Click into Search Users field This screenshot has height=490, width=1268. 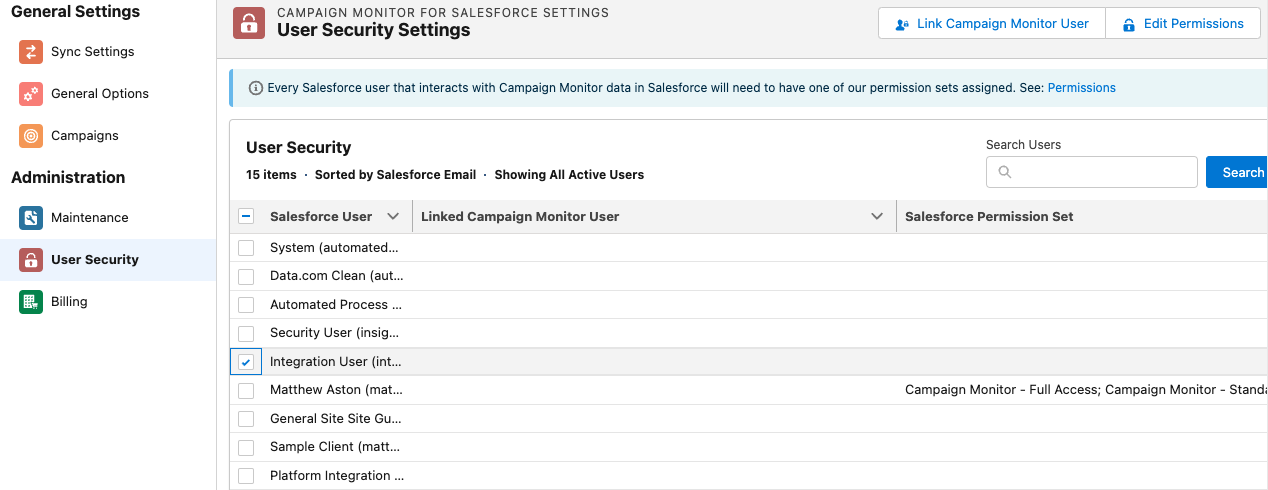coord(1092,172)
